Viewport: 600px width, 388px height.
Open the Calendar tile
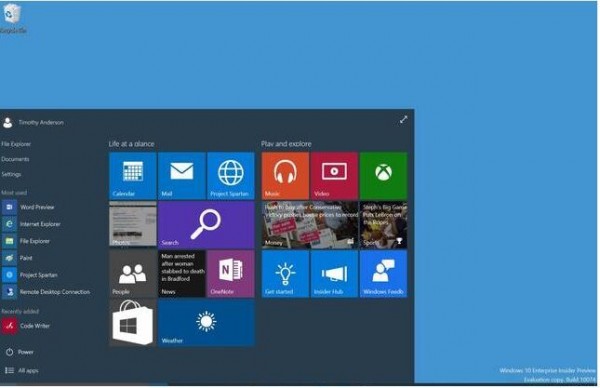133,176
